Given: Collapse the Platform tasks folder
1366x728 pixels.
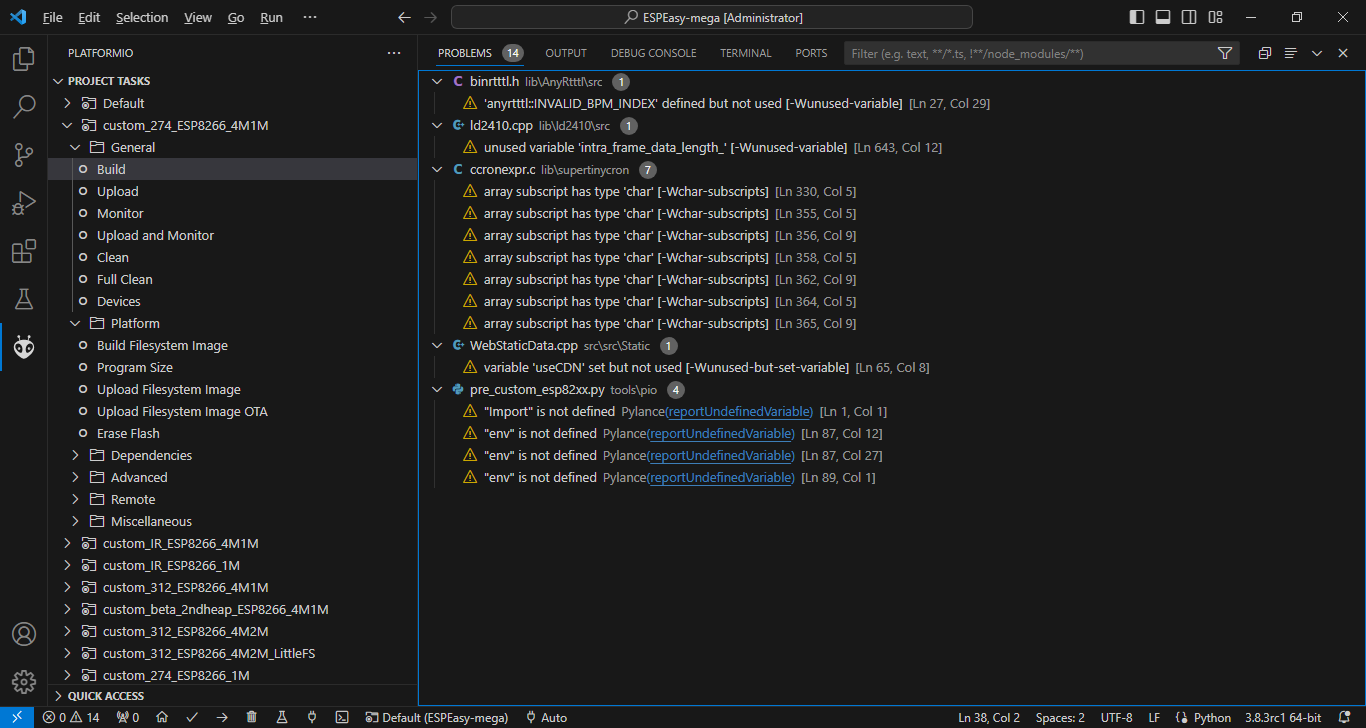Looking at the screenshot, I should coord(75,323).
